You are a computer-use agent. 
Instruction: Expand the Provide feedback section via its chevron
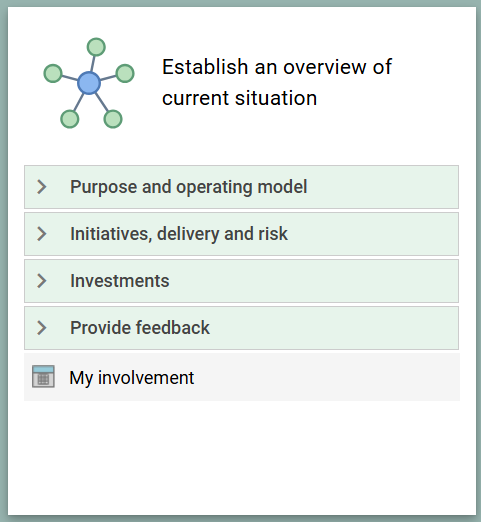(42, 328)
